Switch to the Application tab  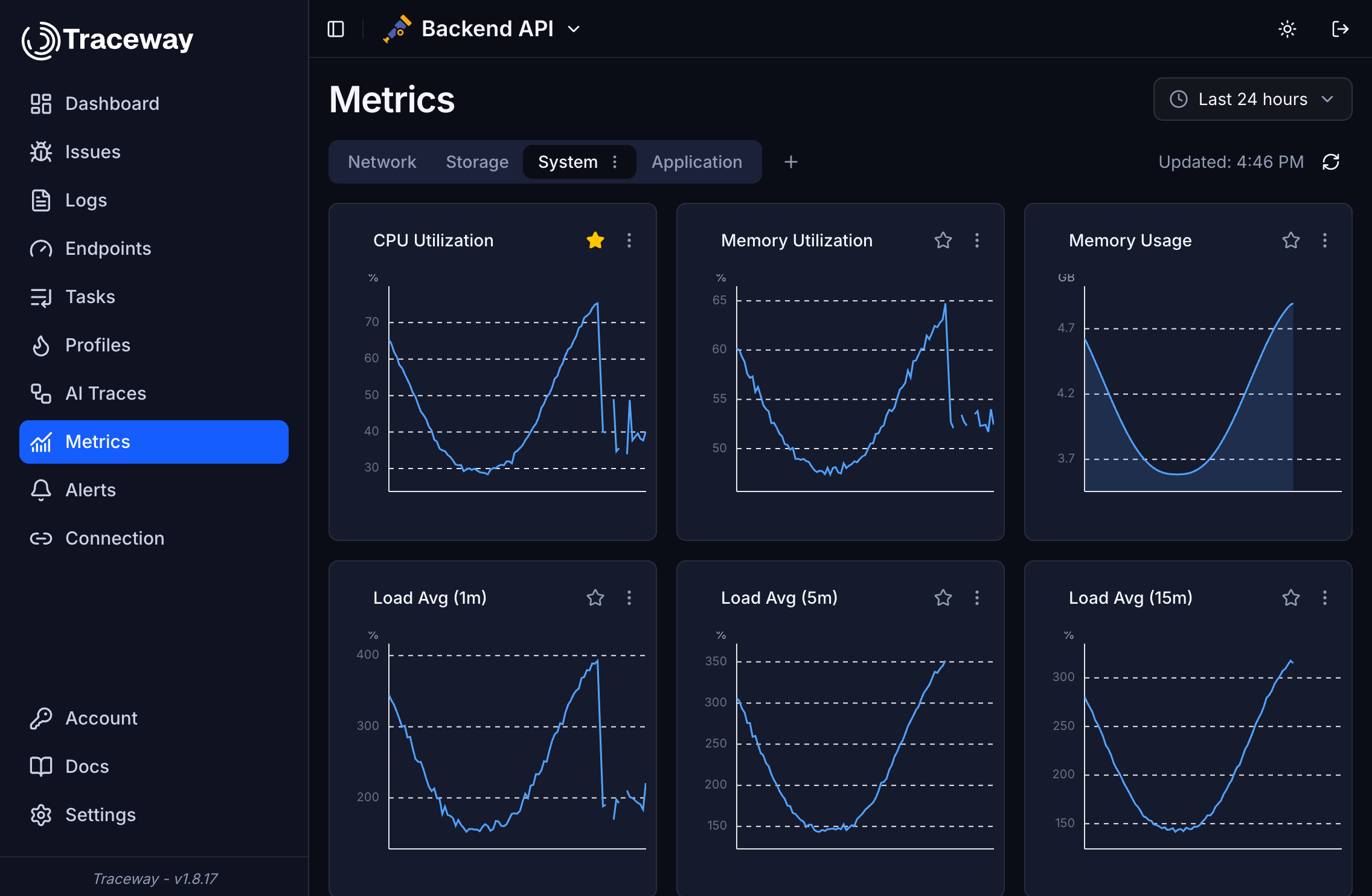(697, 162)
